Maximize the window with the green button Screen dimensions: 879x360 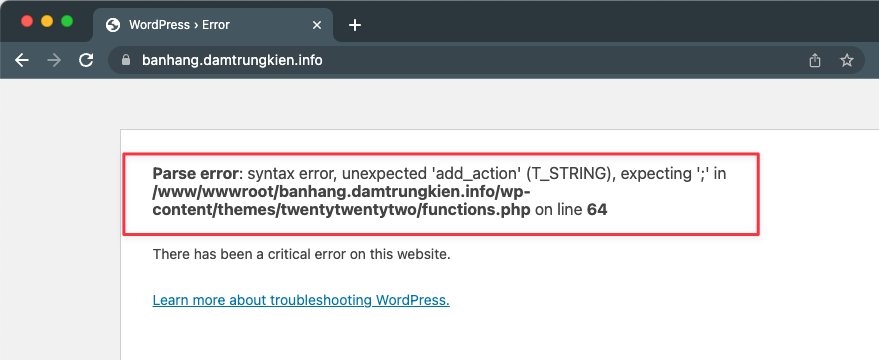(67, 21)
